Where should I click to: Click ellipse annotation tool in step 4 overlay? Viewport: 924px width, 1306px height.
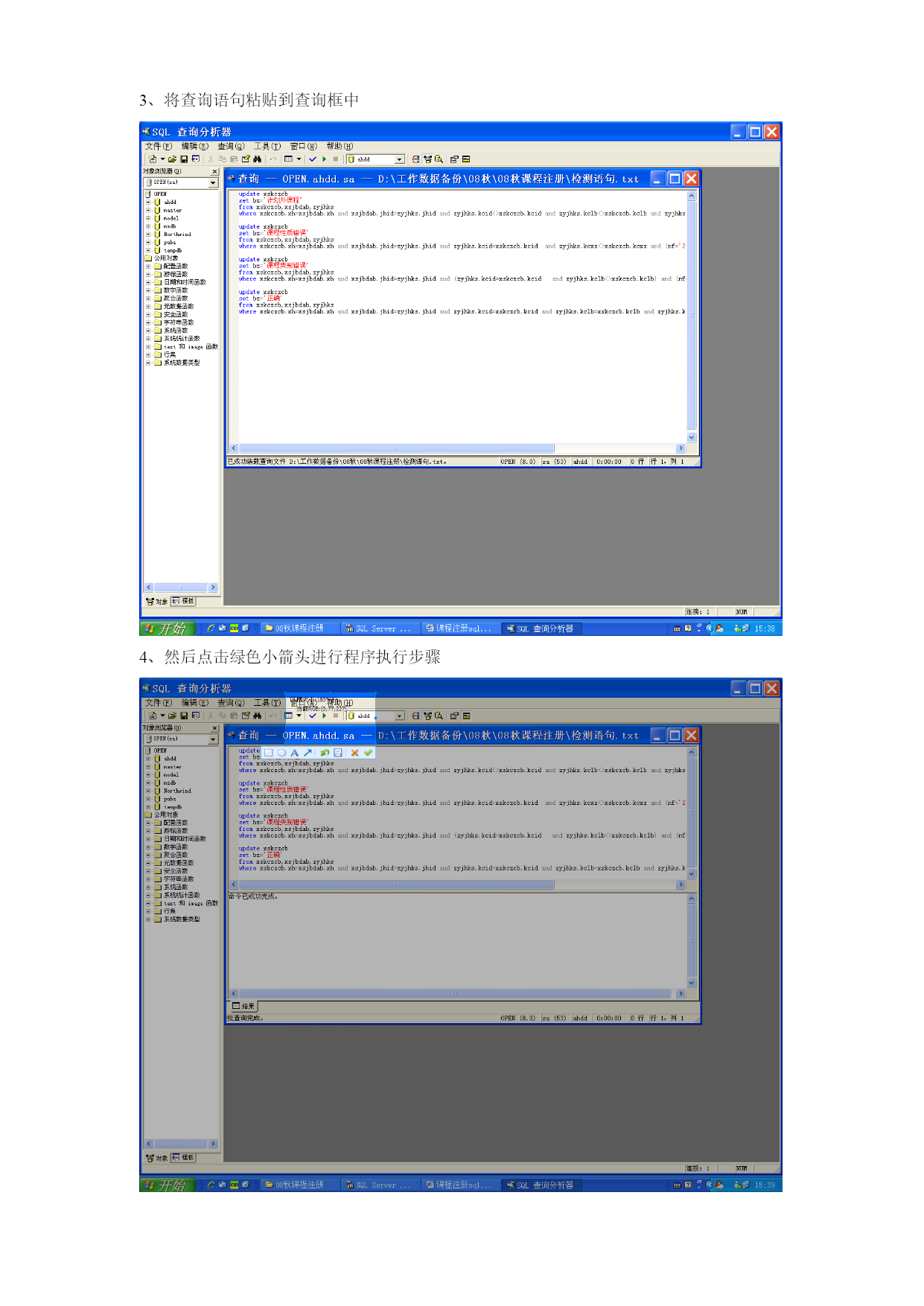tap(281, 753)
